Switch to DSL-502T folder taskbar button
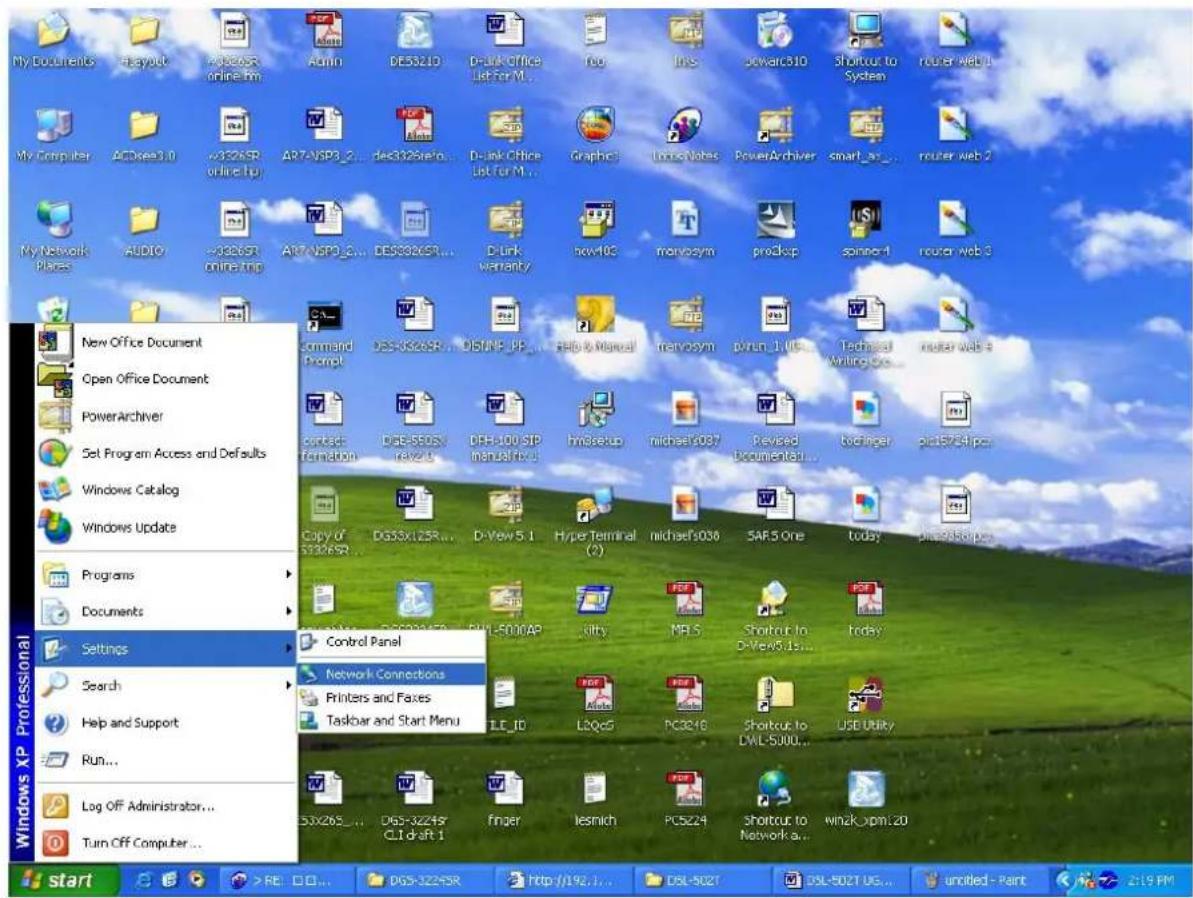 [x=701, y=880]
